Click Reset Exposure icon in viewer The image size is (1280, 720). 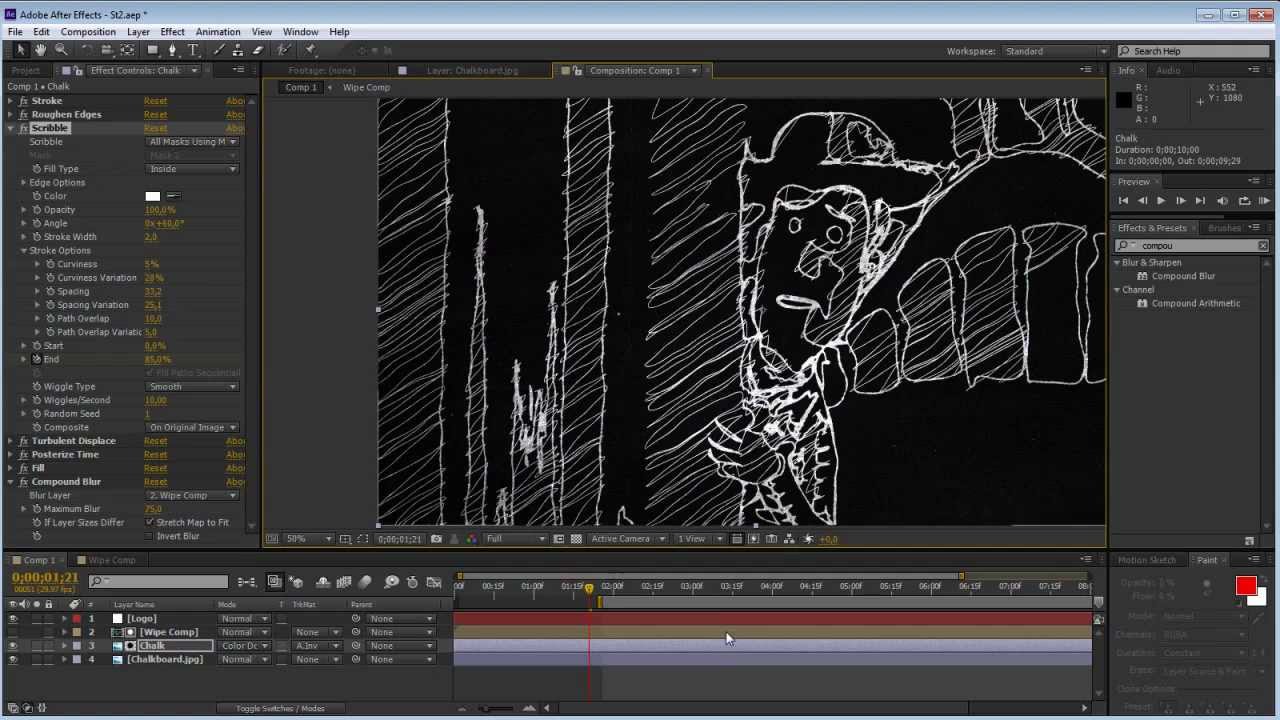(x=809, y=539)
